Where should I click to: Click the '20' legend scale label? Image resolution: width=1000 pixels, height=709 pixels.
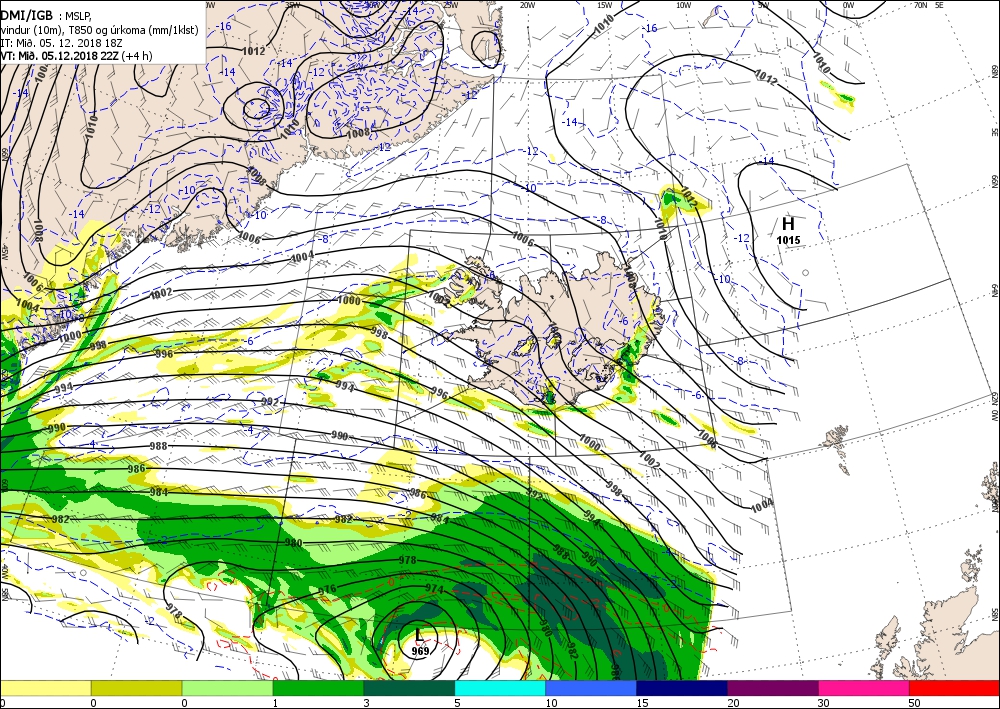coord(733,703)
